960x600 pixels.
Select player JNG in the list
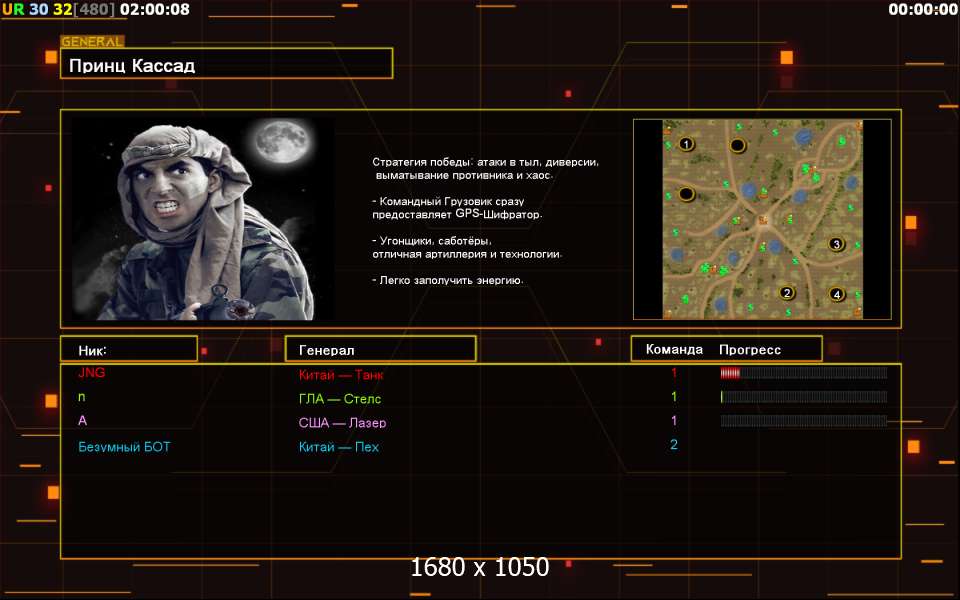91,373
